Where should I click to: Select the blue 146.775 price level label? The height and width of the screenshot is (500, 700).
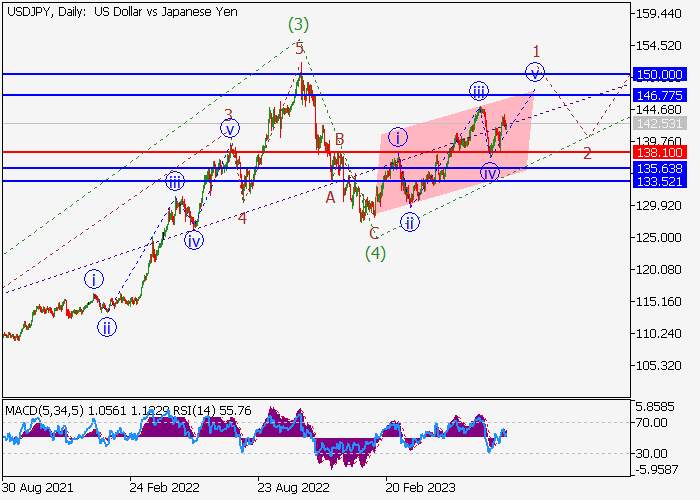click(660, 95)
